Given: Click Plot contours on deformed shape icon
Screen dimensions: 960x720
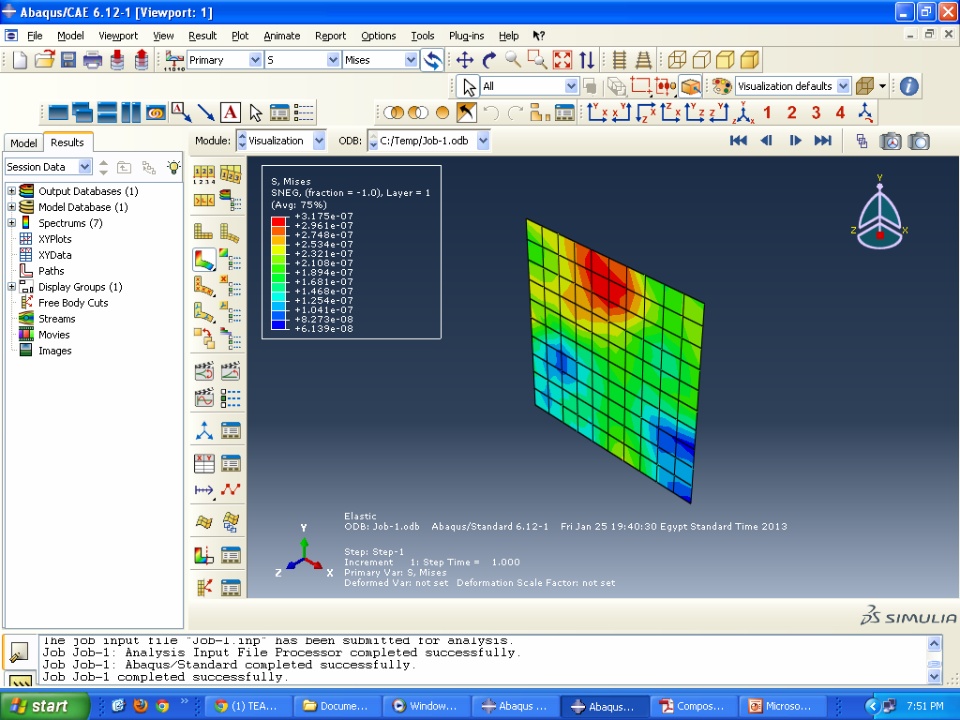Looking at the screenshot, I should [204, 260].
